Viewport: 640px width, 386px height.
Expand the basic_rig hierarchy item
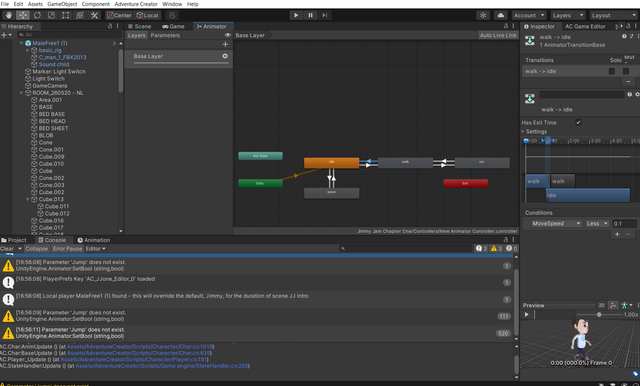pos(28,50)
